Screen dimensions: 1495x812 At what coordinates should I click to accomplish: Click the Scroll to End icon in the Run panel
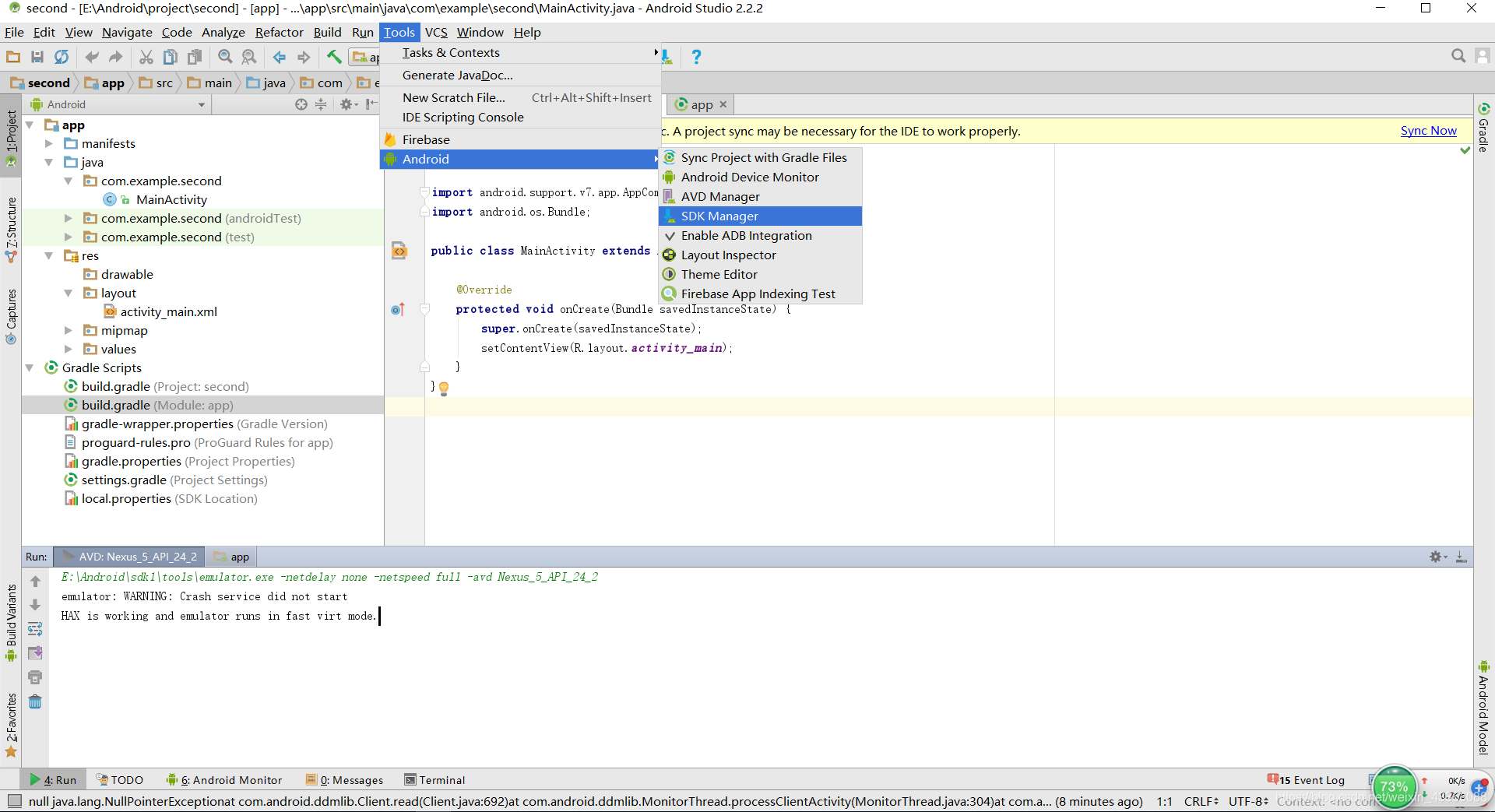(x=35, y=653)
